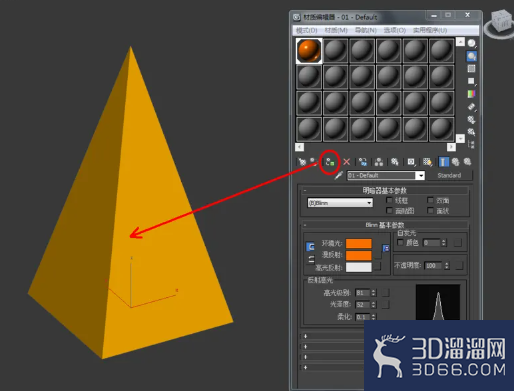Open Material ID Channel flyout icon

point(411,162)
